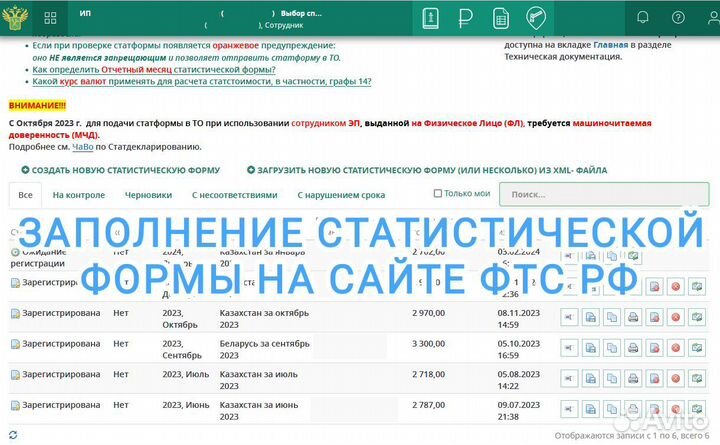Print icon in Казахстан за октябрь row
The width and height of the screenshot is (720, 445).
[x=633, y=317]
